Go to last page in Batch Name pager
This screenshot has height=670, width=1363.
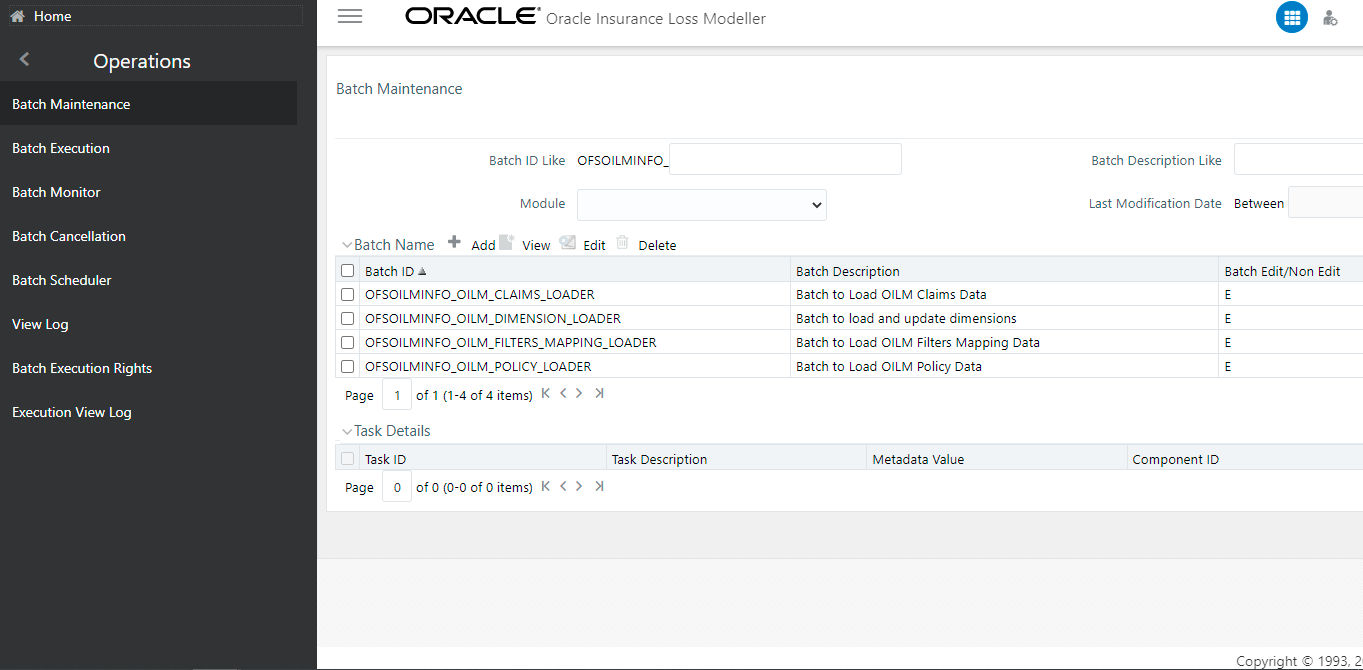pos(599,394)
